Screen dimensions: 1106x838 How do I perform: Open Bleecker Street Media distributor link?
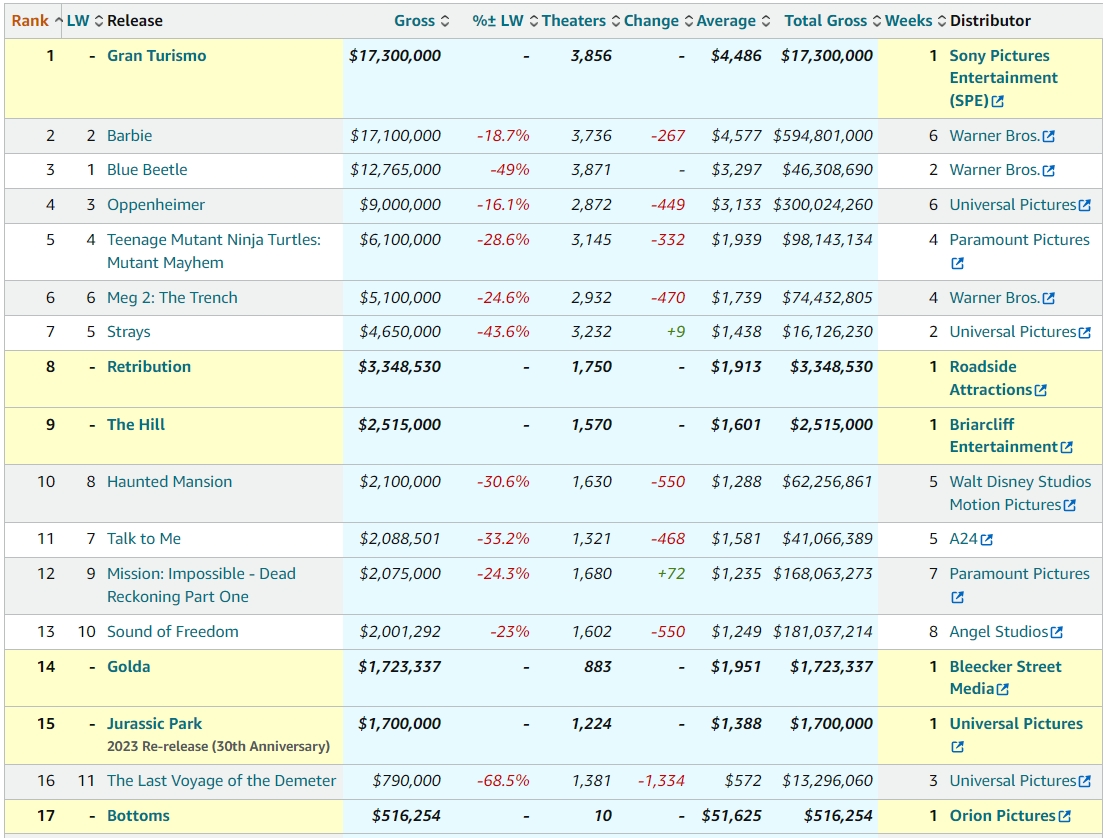pyautogui.click(x=1005, y=678)
